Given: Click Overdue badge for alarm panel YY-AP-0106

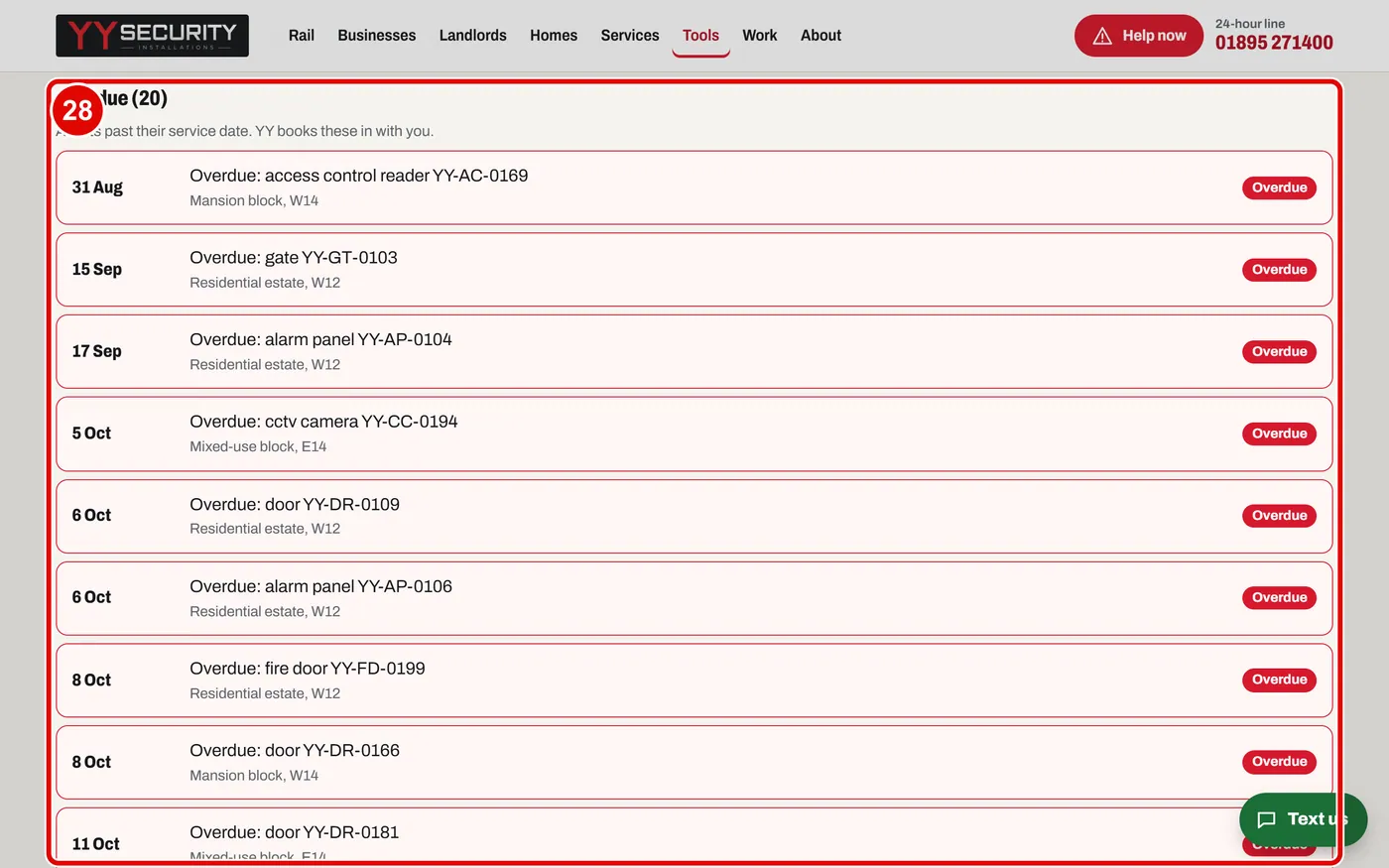Looking at the screenshot, I should point(1279,597).
